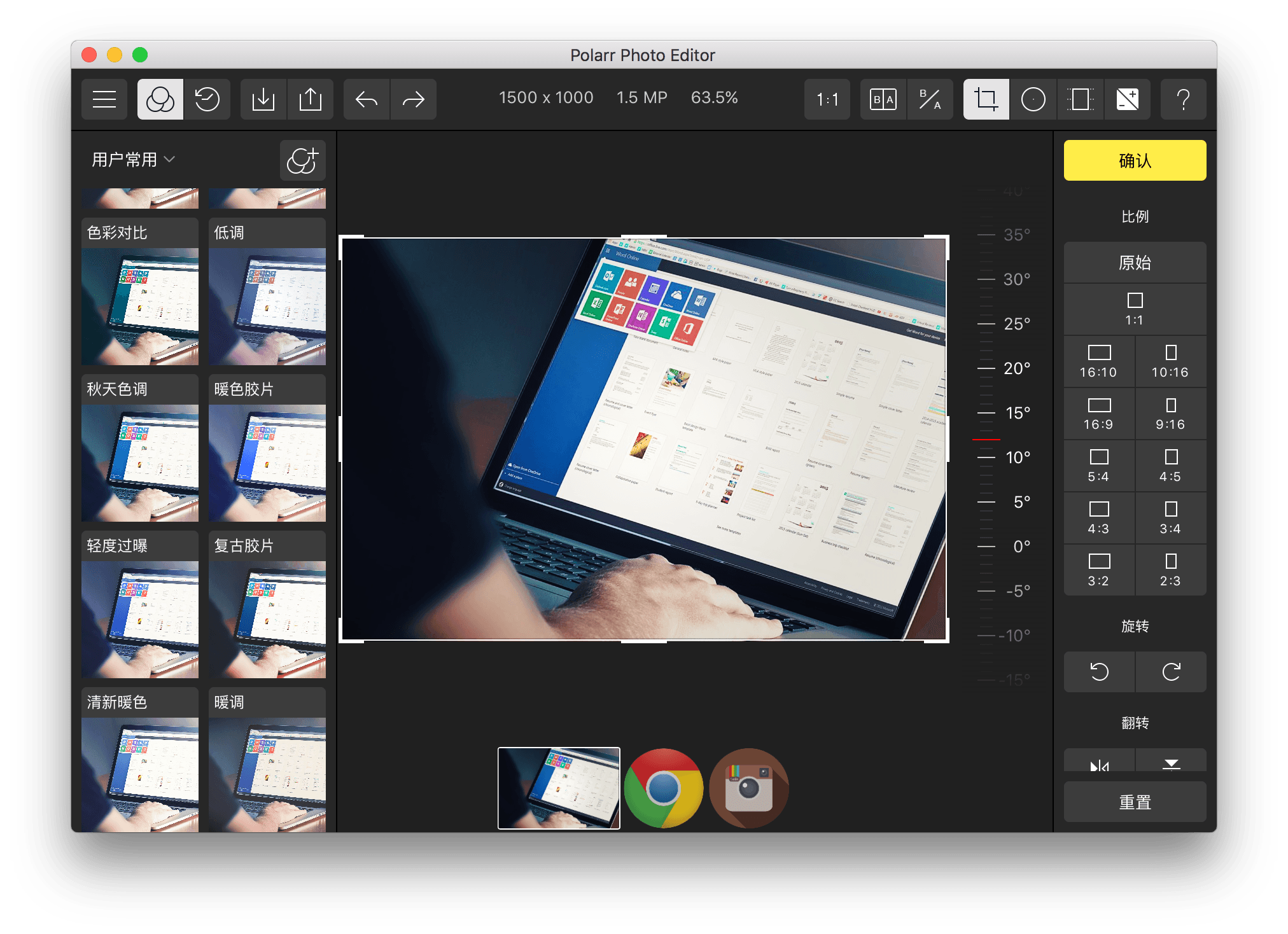Open the hamburger main menu
1288x934 pixels.
click(x=104, y=99)
